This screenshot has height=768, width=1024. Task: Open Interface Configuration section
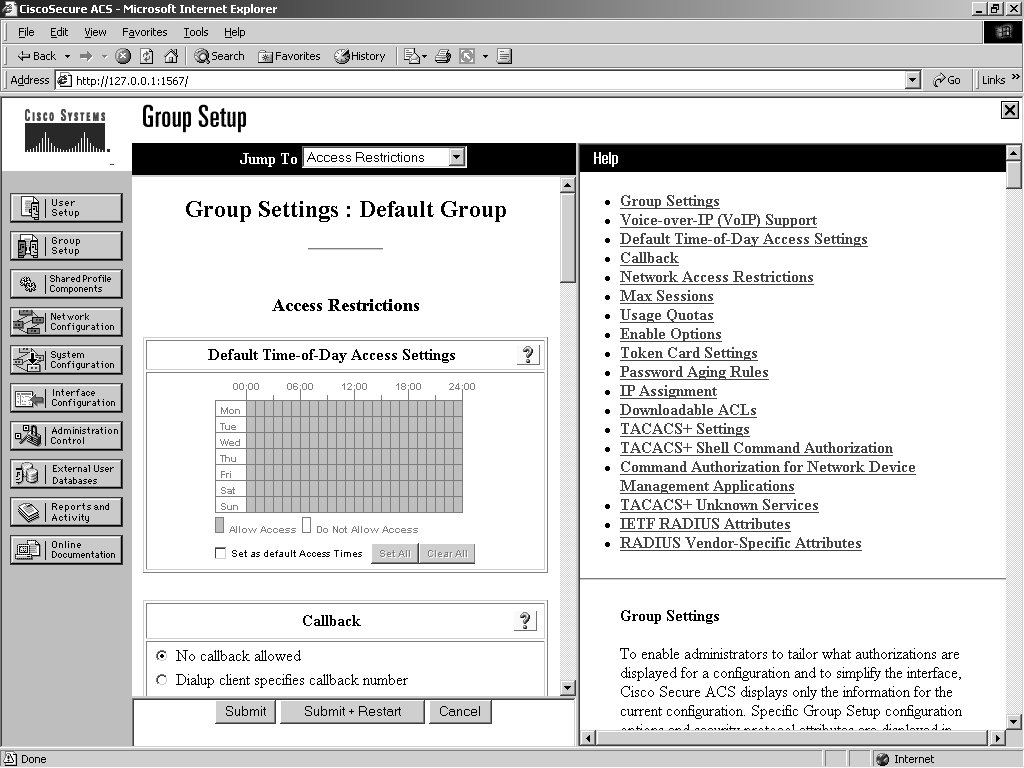point(66,398)
